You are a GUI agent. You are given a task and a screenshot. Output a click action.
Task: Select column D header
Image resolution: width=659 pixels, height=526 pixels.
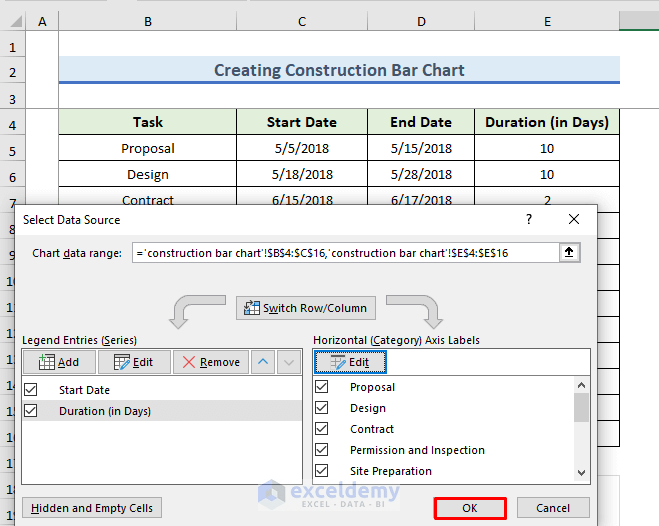[x=421, y=21]
